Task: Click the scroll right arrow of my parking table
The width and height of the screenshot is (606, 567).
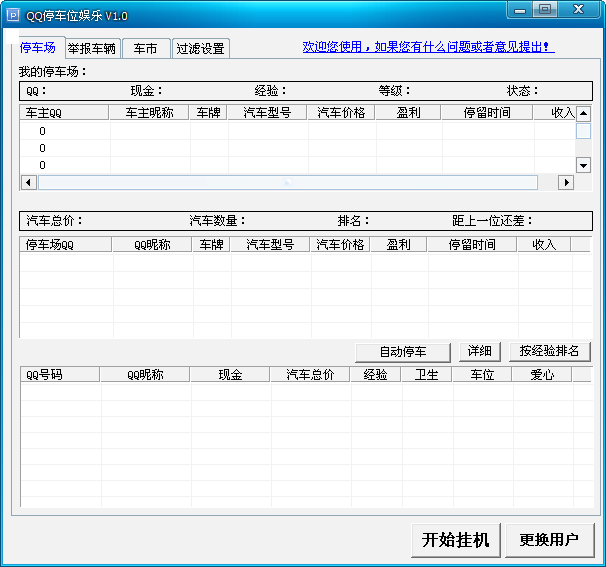Action: (x=566, y=182)
